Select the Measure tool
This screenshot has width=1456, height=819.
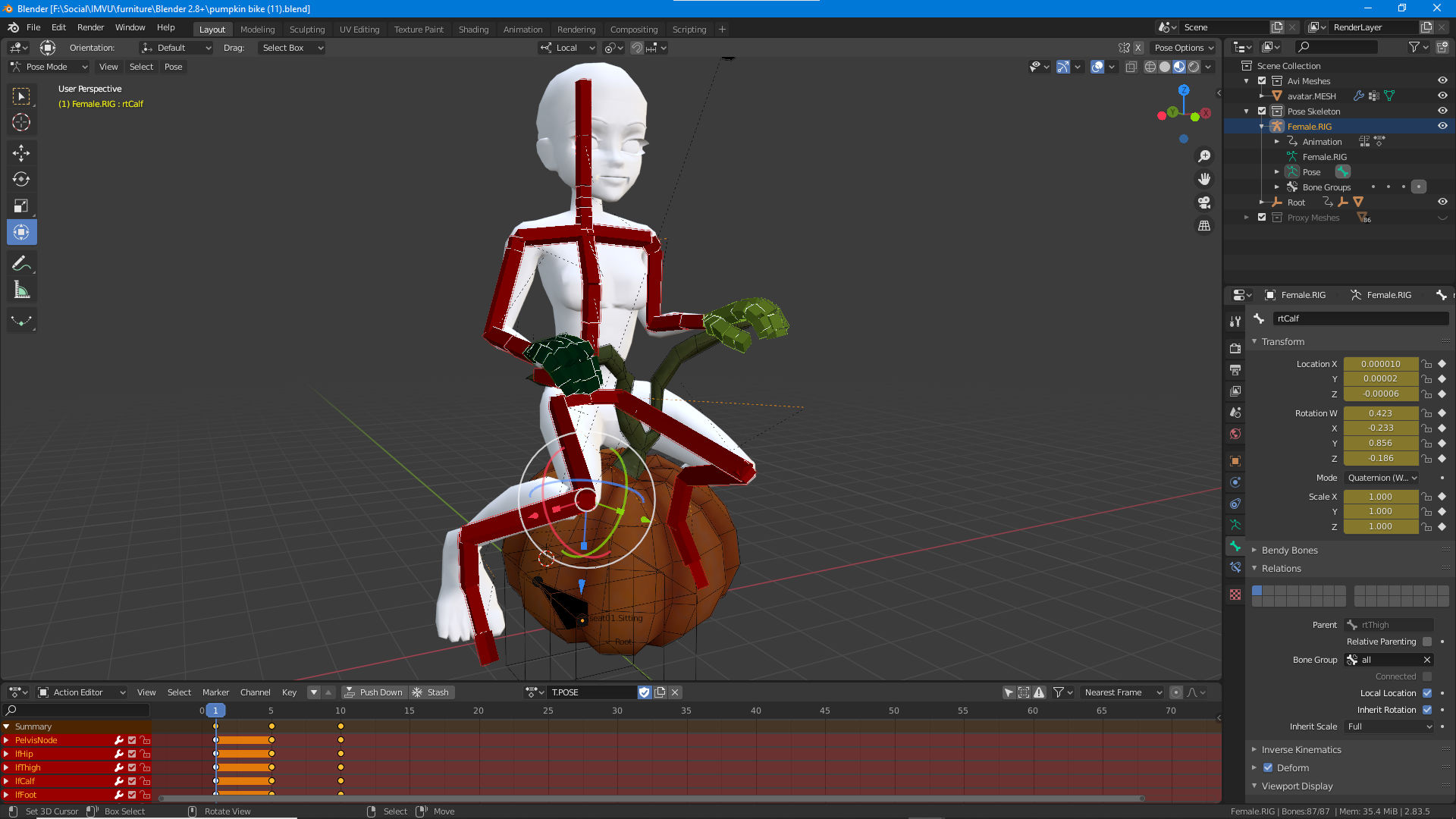(22, 289)
